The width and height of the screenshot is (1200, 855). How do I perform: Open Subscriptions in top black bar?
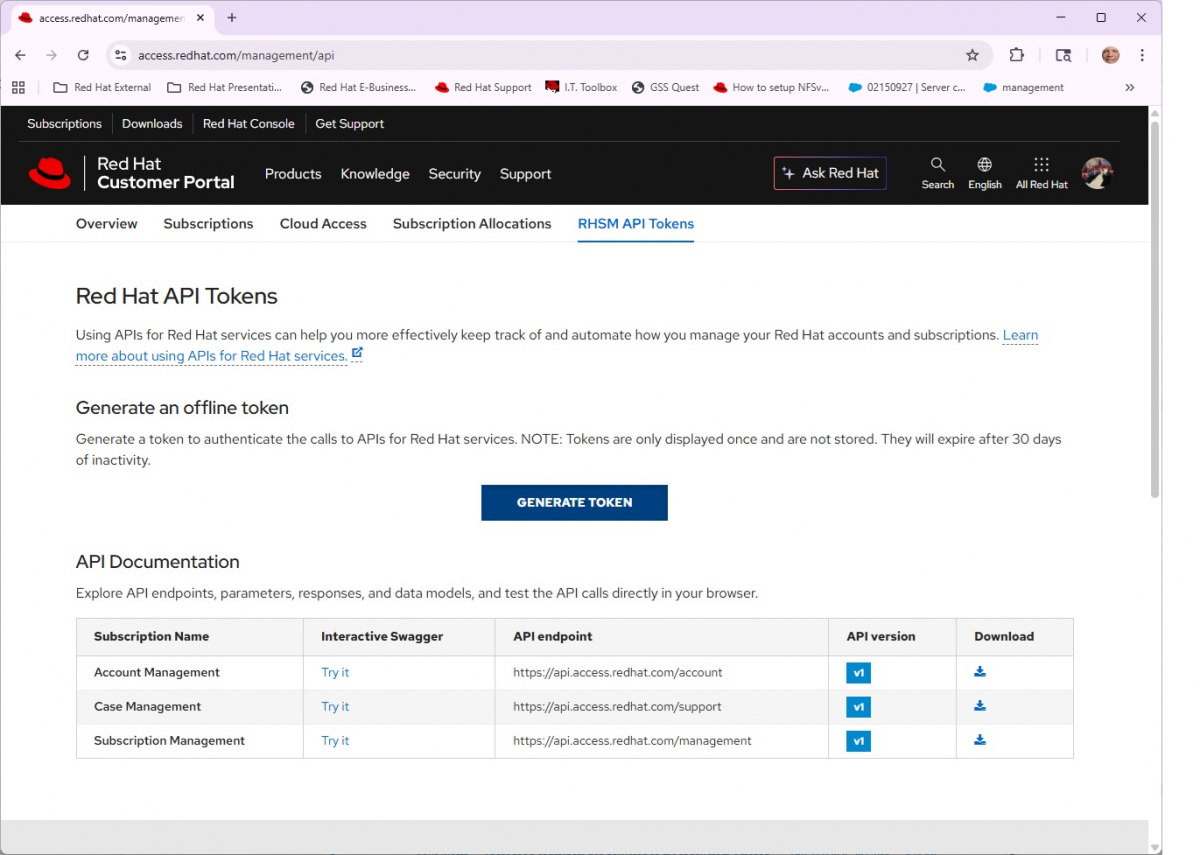[x=64, y=123]
